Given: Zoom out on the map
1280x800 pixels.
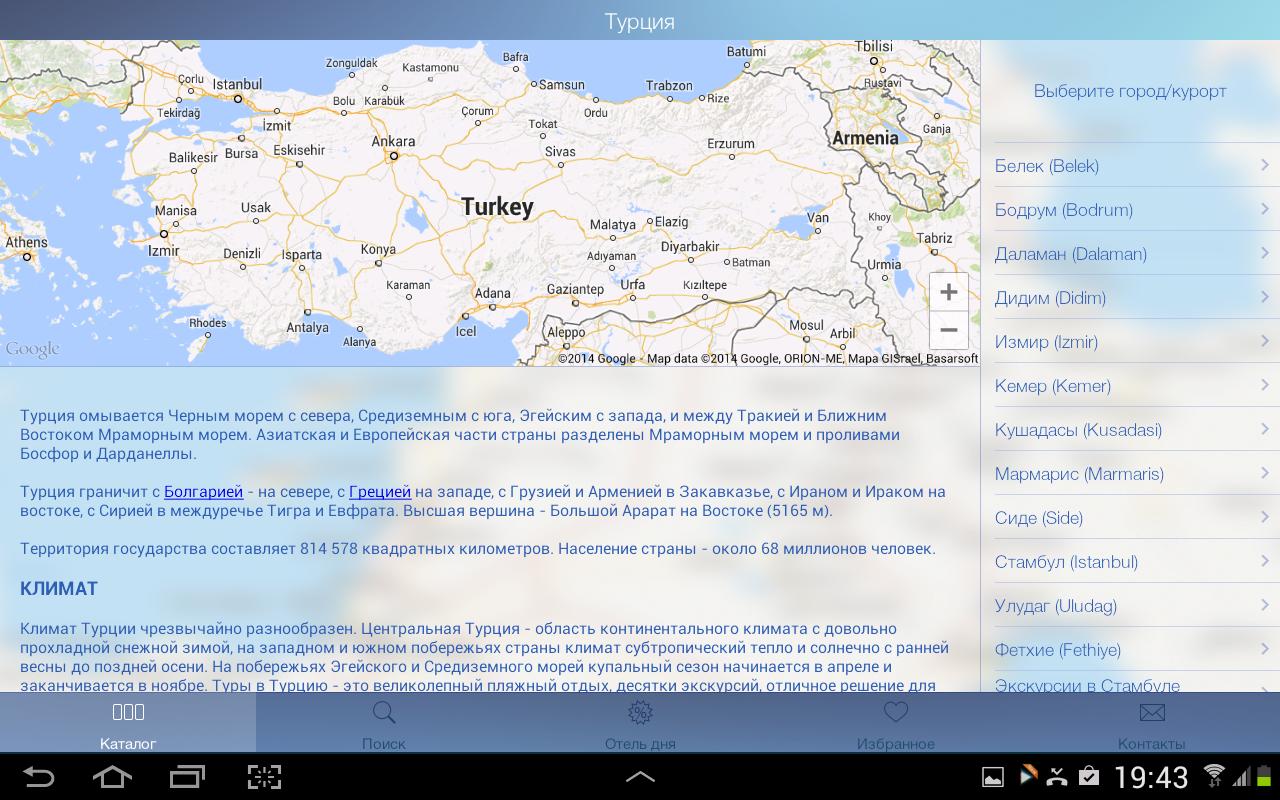Looking at the screenshot, I should point(948,330).
